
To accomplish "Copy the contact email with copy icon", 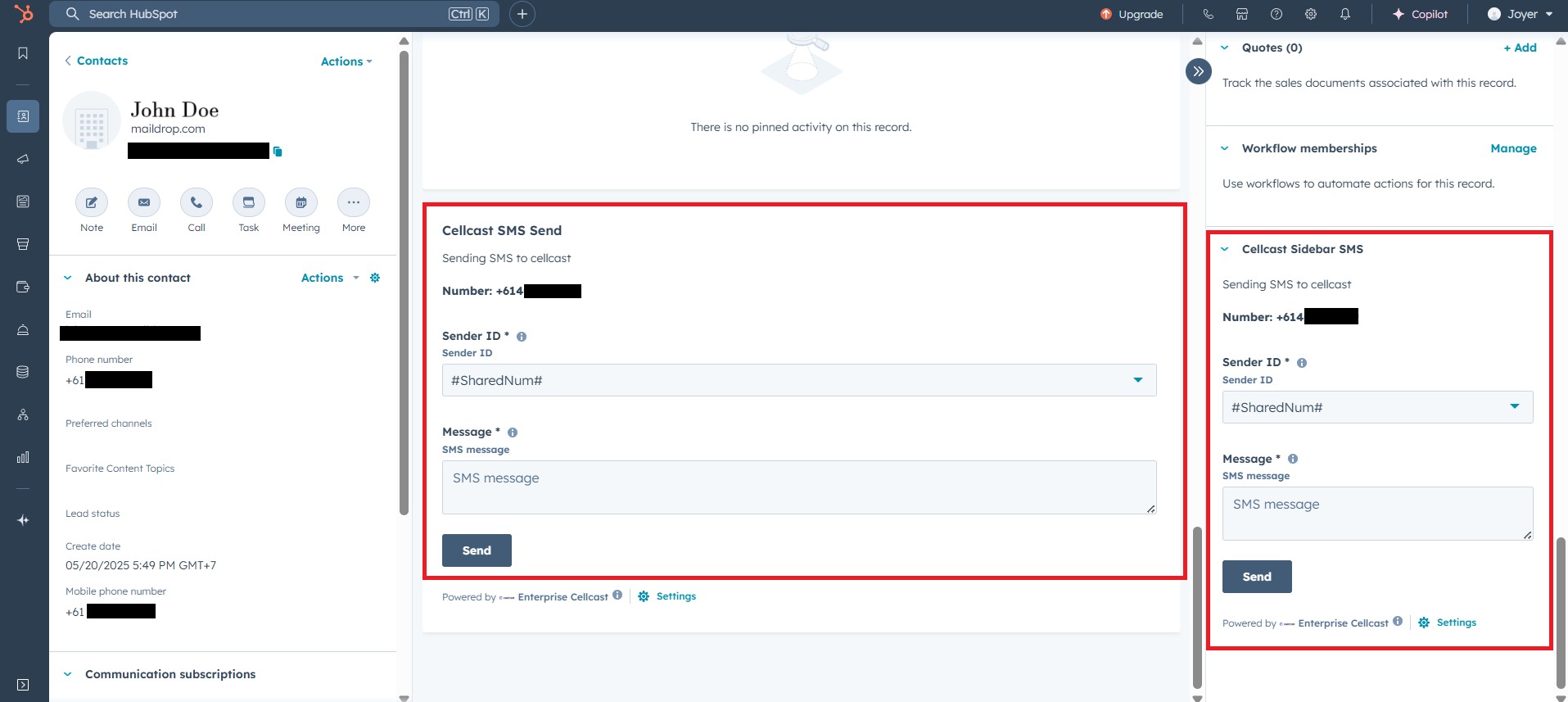I will point(278,152).
